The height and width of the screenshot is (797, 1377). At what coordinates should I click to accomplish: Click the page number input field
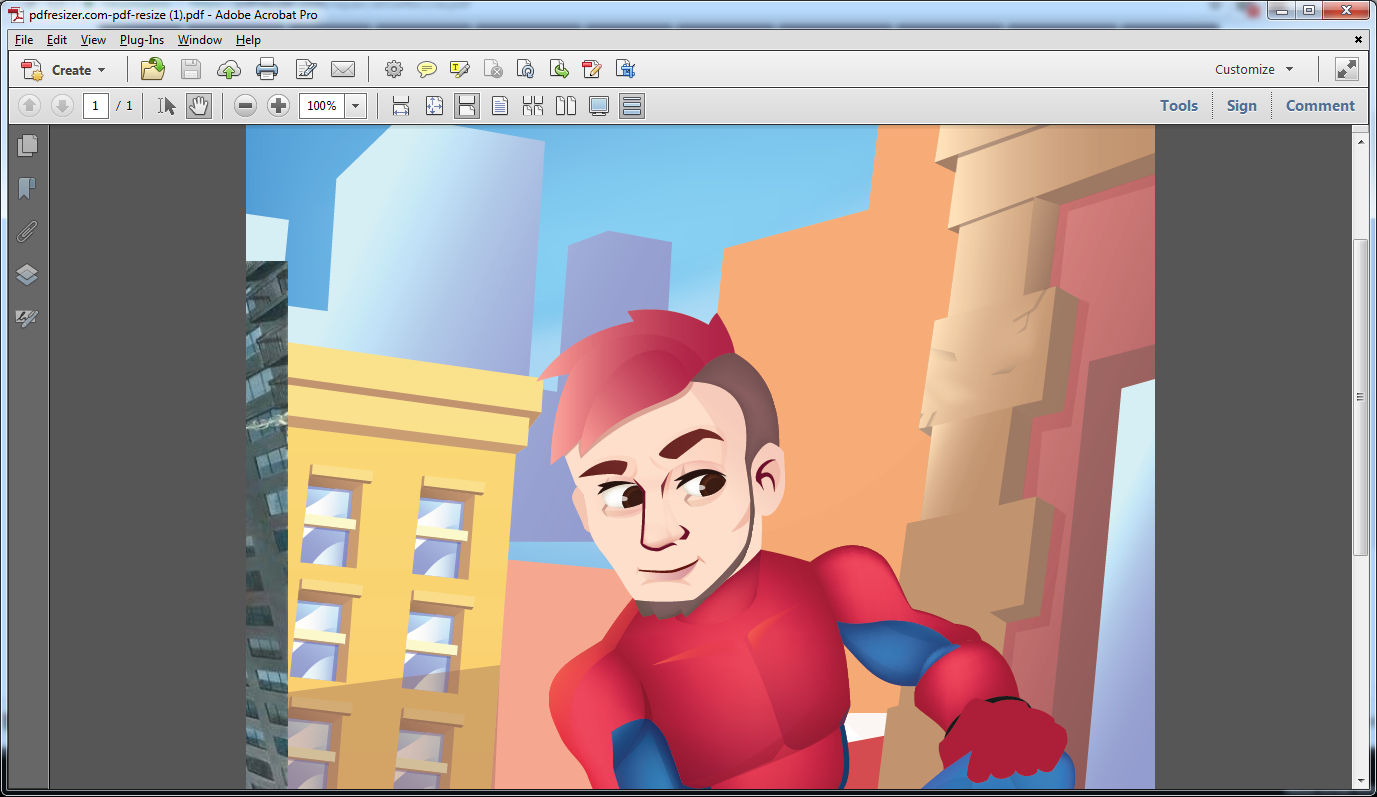pyautogui.click(x=96, y=106)
